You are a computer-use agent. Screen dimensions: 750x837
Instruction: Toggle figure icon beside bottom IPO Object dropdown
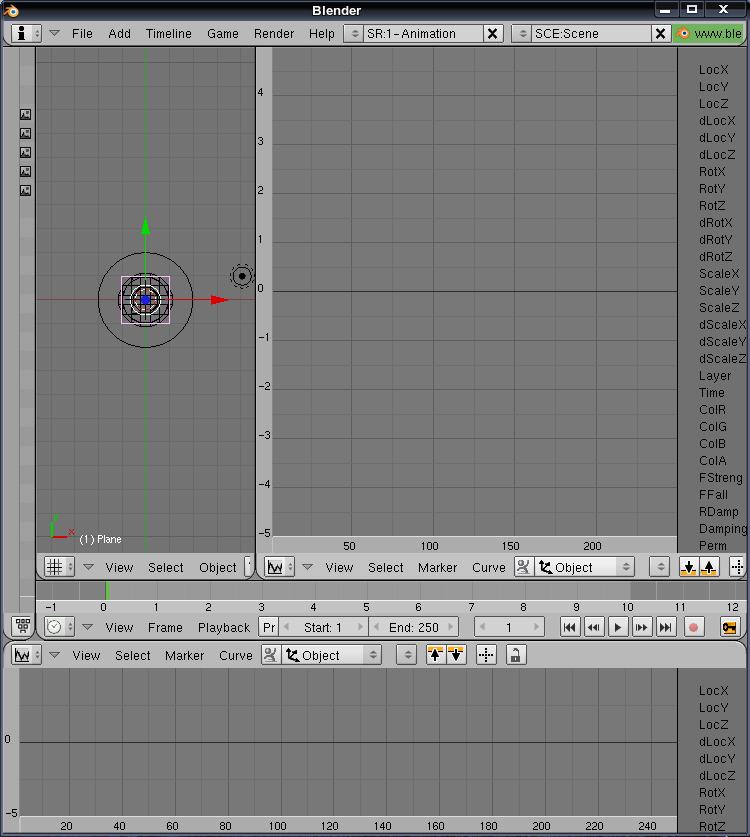(271, 655)
